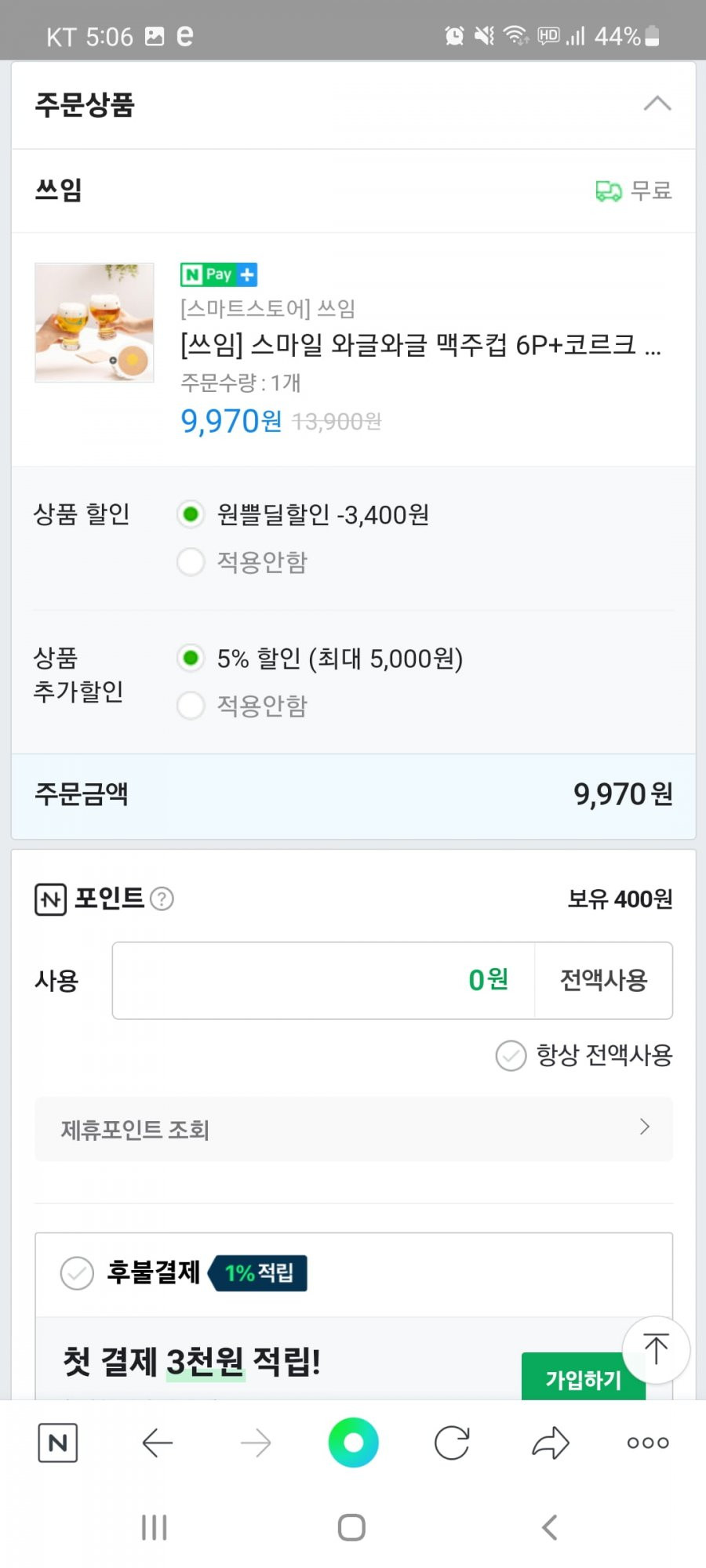Tap the share arrow icon
Viewport: 706px width, 1568px height.
pyautogui.click(x=551, y=1443)
